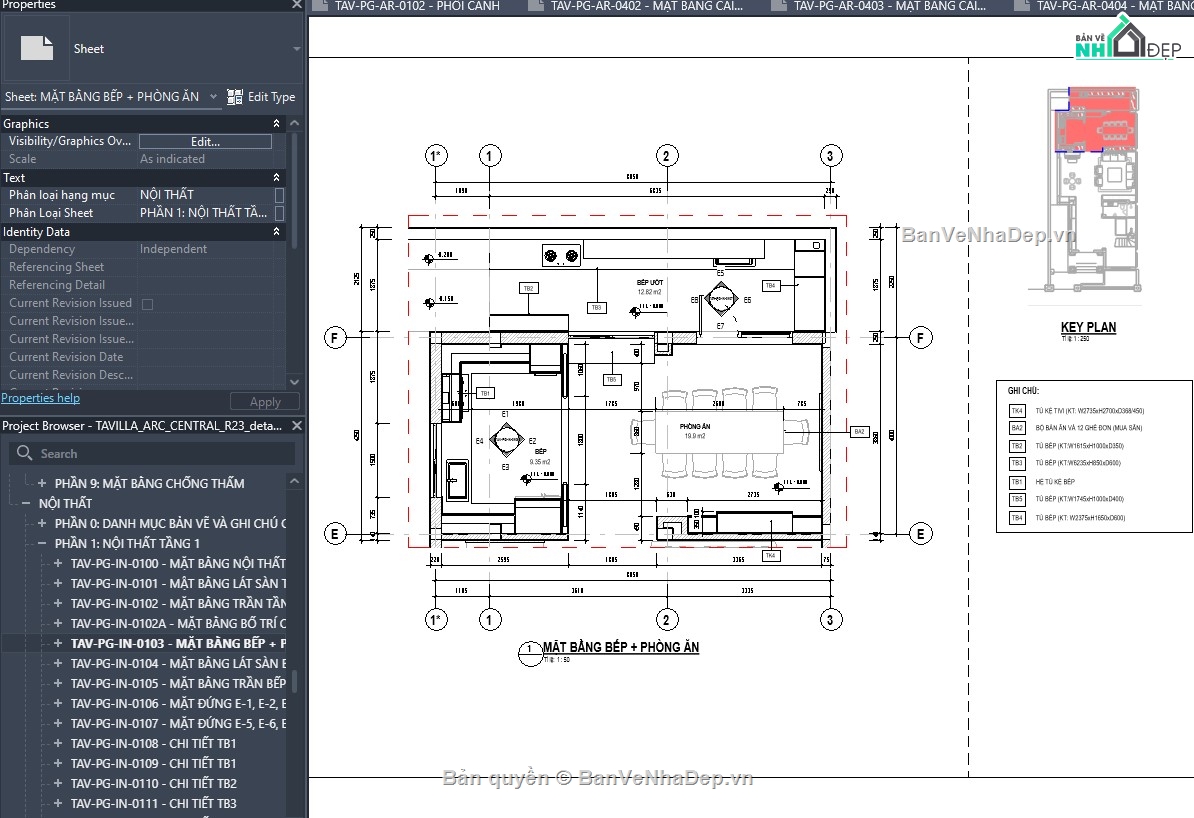The width and height of the screenshot is (1194, 818).
Task: Select sheet TAV-PG-IN-0110 - CHI TIẾT TB2
Action: 153,783
